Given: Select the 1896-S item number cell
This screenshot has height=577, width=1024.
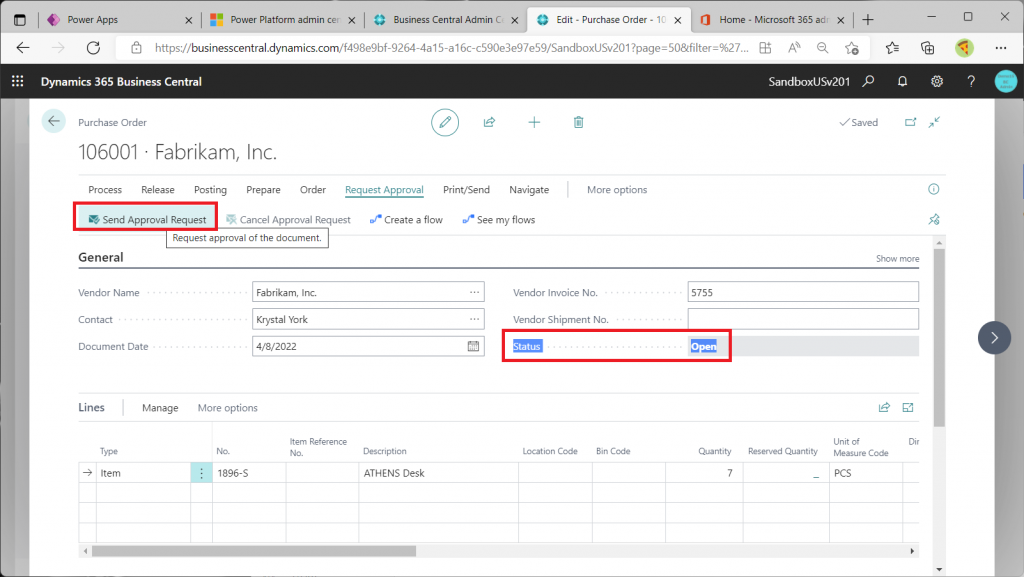Looking at the screenshot, I should (249, 473).
